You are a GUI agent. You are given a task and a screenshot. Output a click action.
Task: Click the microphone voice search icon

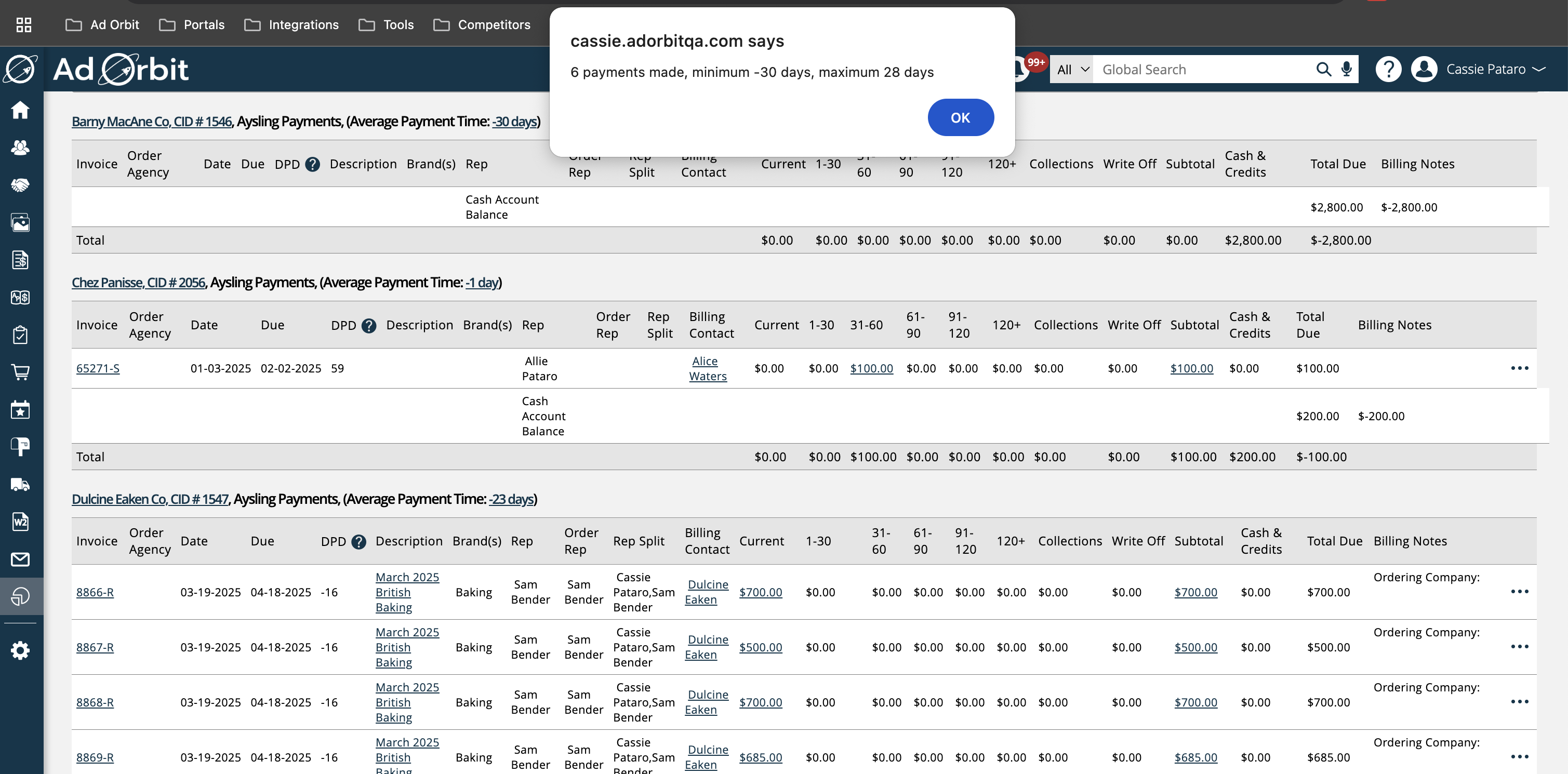coord(1347,70)
